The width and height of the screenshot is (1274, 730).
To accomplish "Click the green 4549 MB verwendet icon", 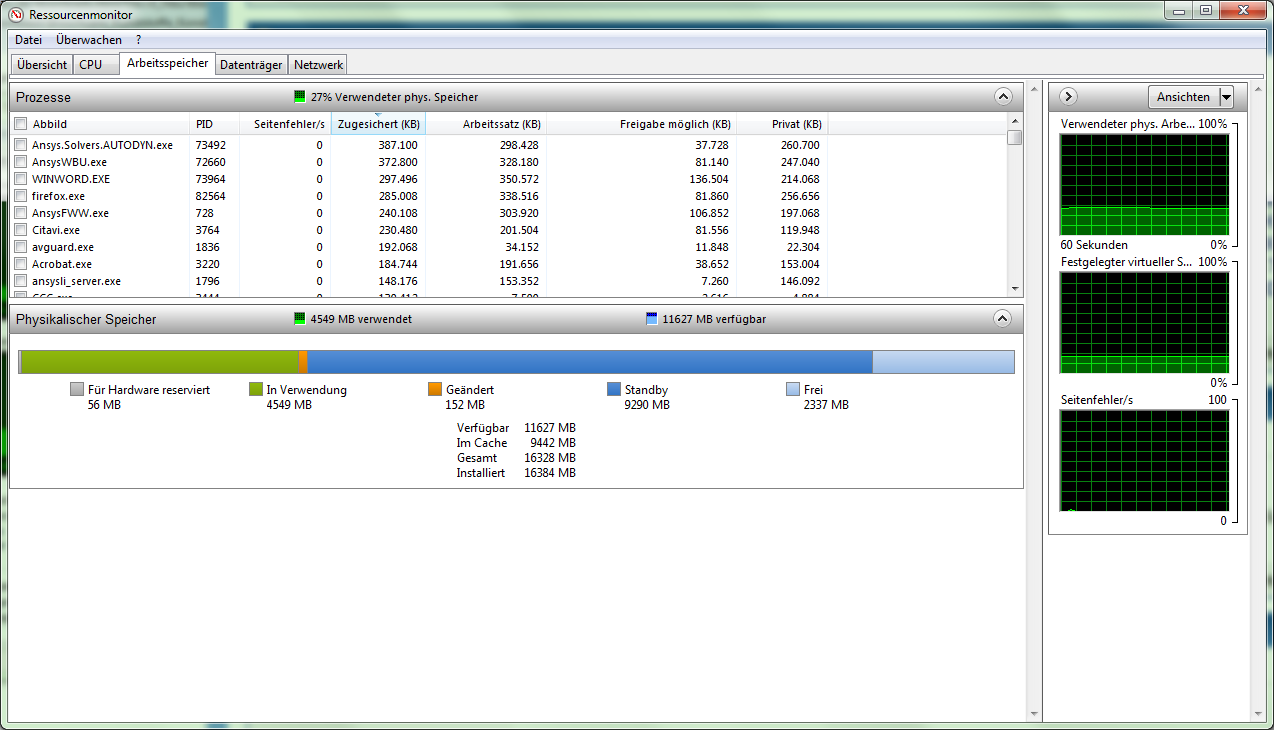I will [x=300, y=319].
